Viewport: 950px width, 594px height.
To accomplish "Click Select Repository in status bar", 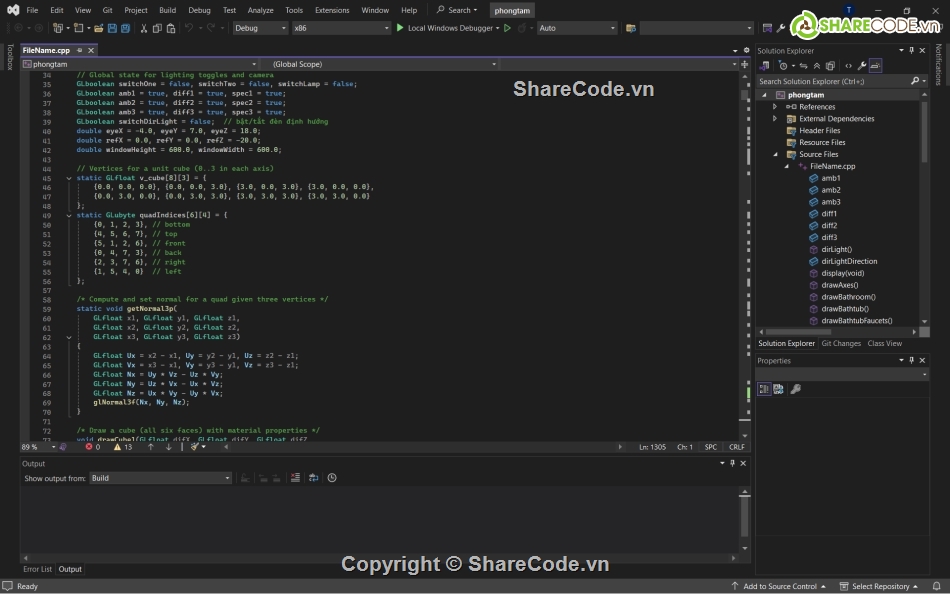I will (x=879, y=586).
